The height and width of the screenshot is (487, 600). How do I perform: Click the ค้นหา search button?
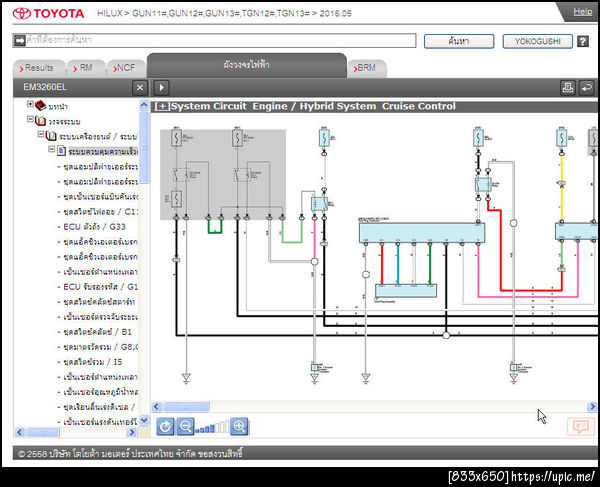(459, 41)
